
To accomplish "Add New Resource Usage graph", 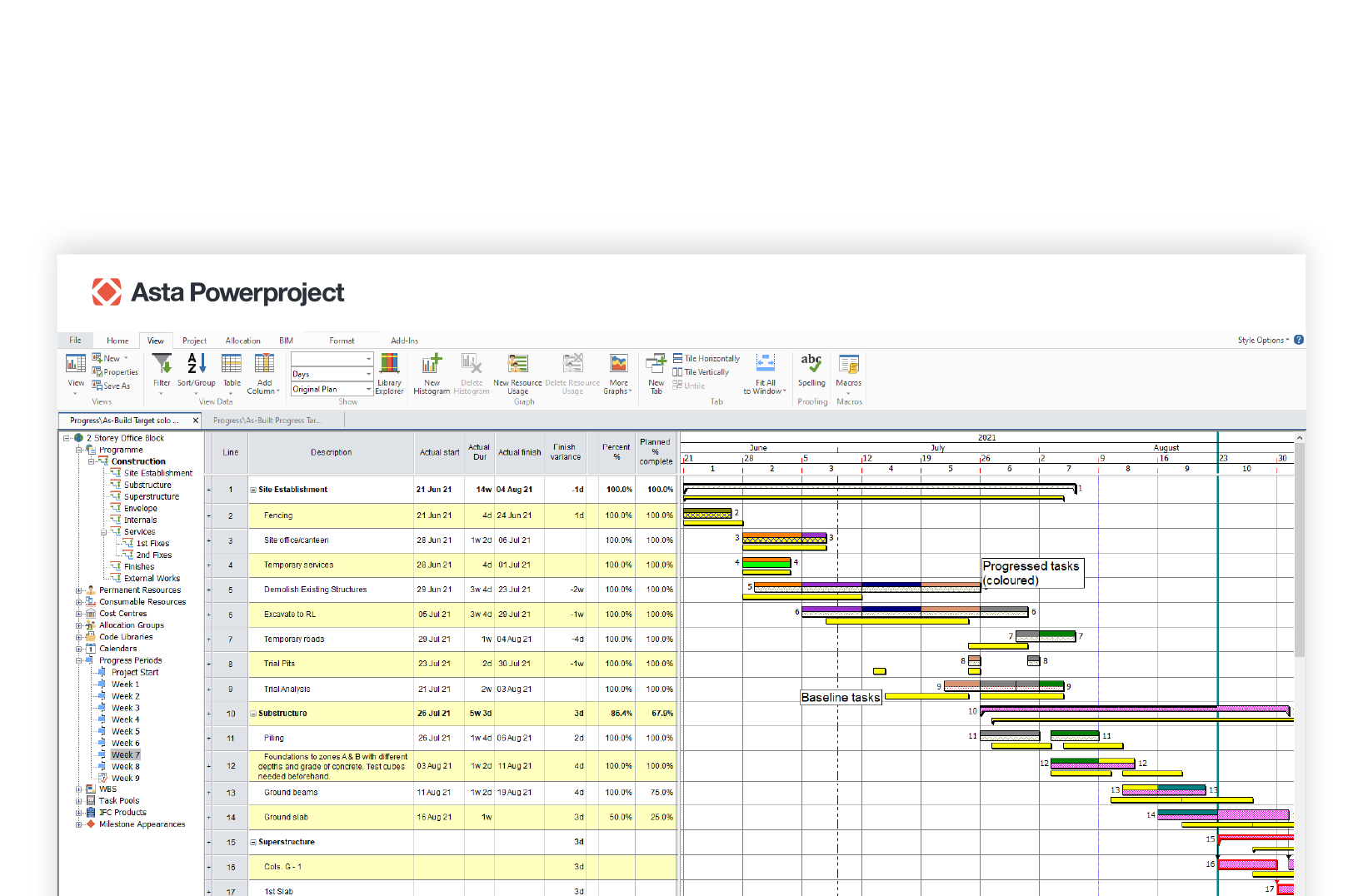I will coord(517,373).
